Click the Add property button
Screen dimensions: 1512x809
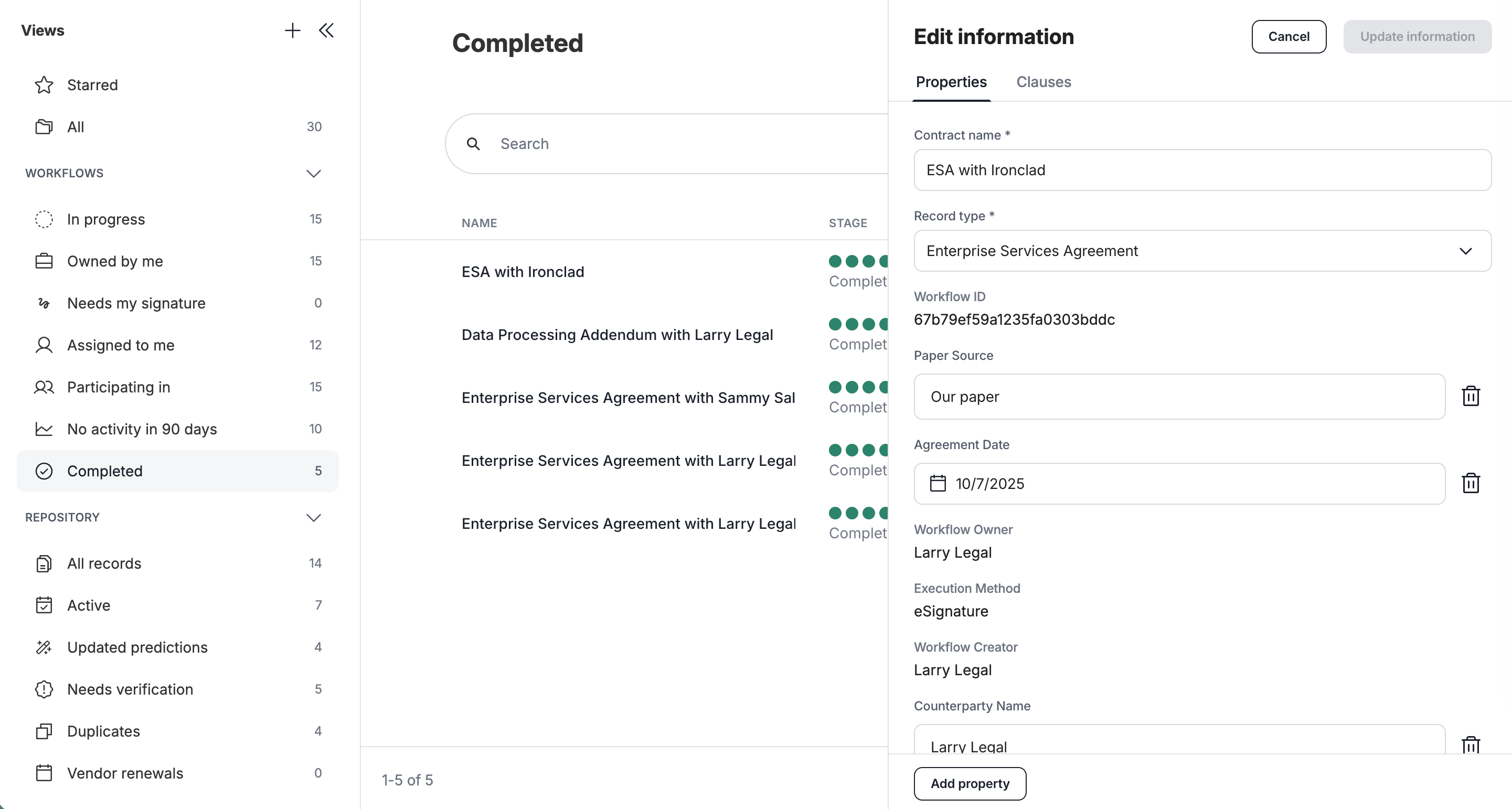970,783
